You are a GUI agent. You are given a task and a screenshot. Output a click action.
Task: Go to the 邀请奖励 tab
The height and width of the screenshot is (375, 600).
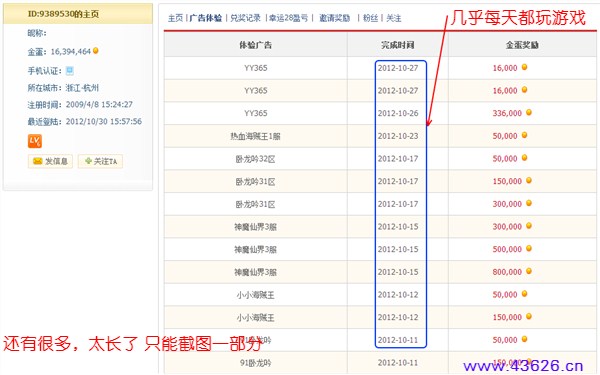334,18
